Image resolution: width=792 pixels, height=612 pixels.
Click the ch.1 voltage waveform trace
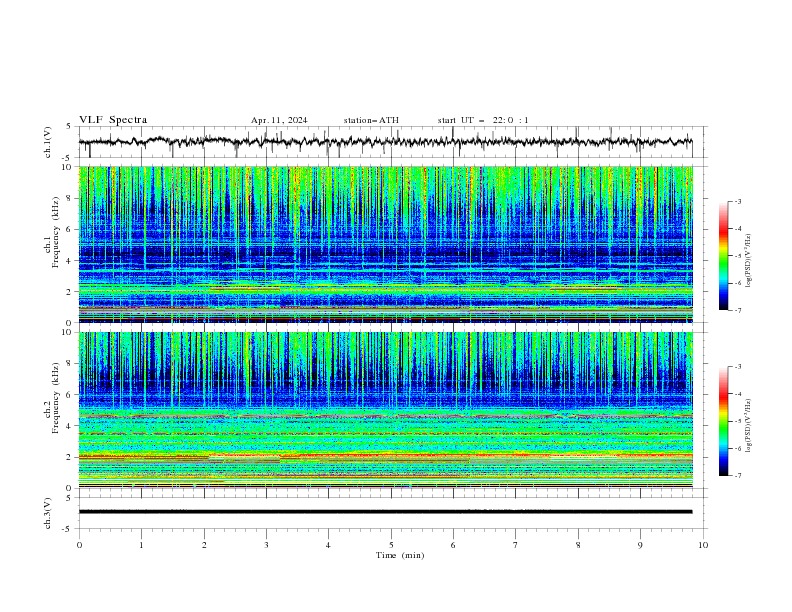tap(385, 142)
